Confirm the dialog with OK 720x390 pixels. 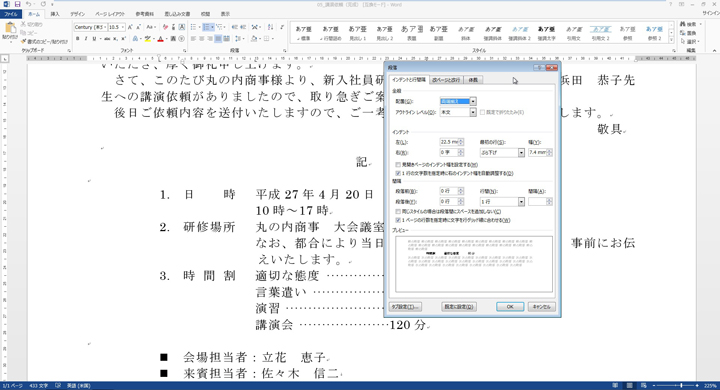(510, 307)
